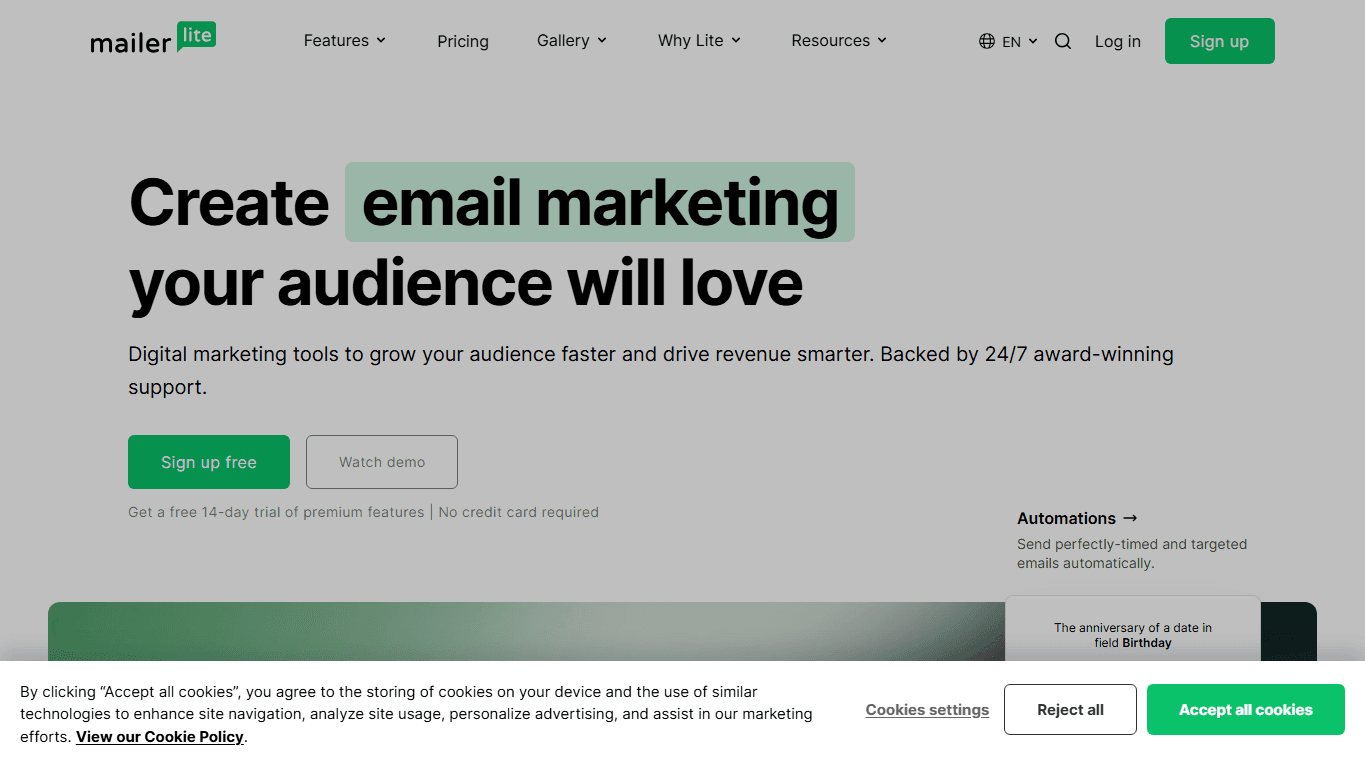The height and width of the screenshot is (768, 1365).
Task: Click 'No credit card required' text
Action: (x=518, y=512)
